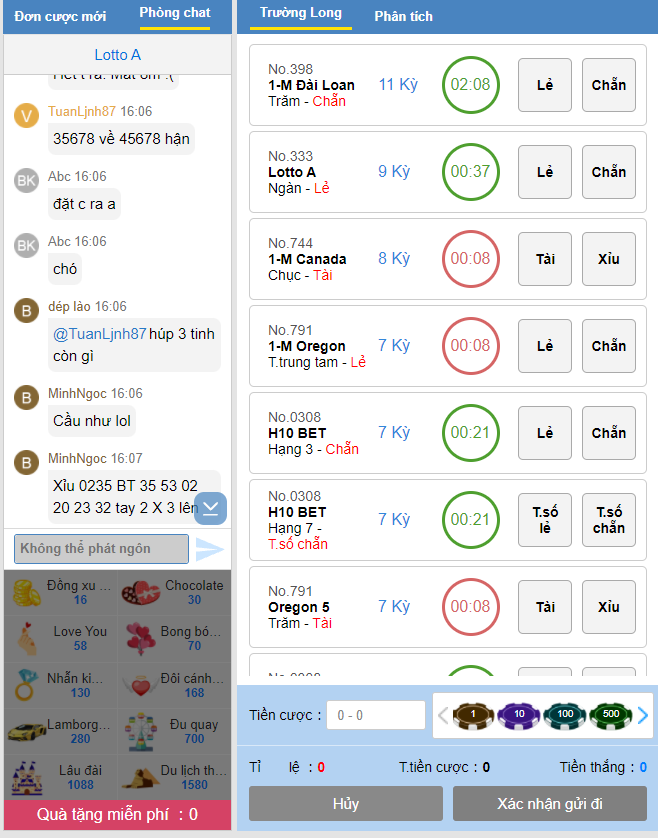658x838 pixels.
Task: Select the brown 1 betting chip
Action: [x=473, y=715]
